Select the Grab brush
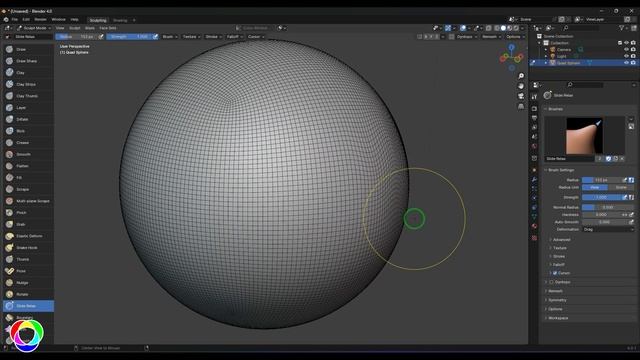The image size is (640, 360). [x=28, y=224]
